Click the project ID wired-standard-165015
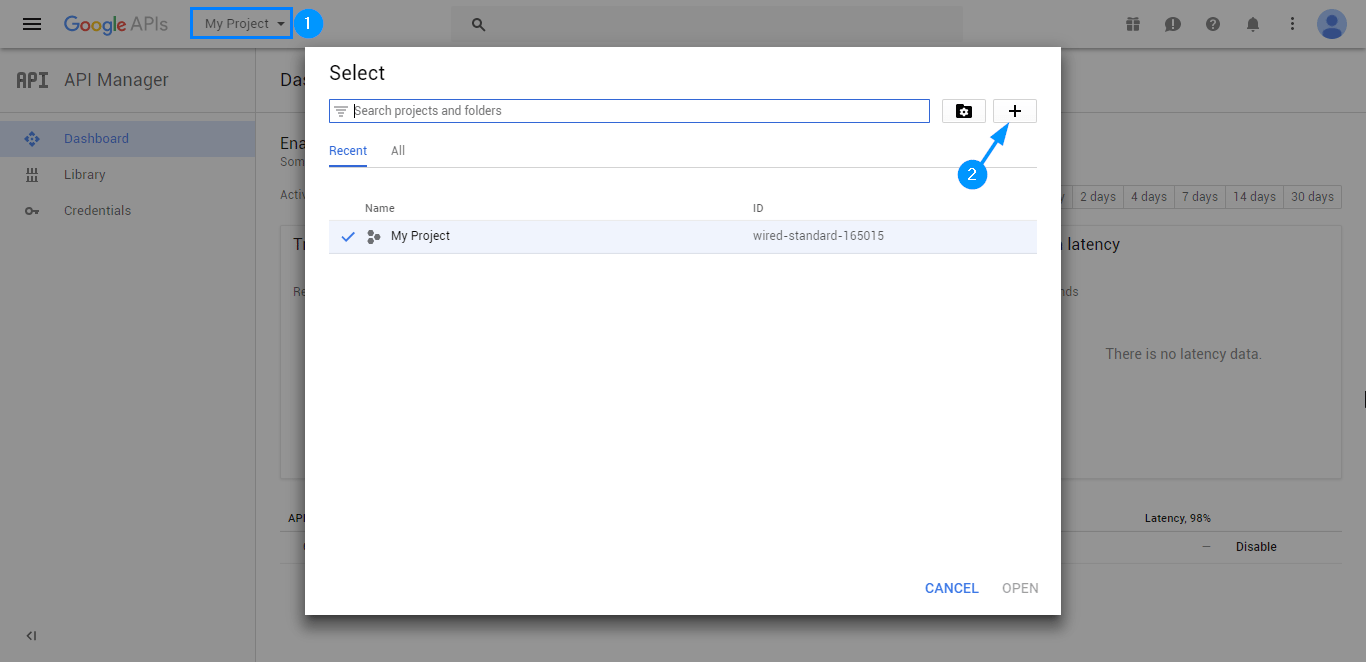 click(x=818, y=236)
